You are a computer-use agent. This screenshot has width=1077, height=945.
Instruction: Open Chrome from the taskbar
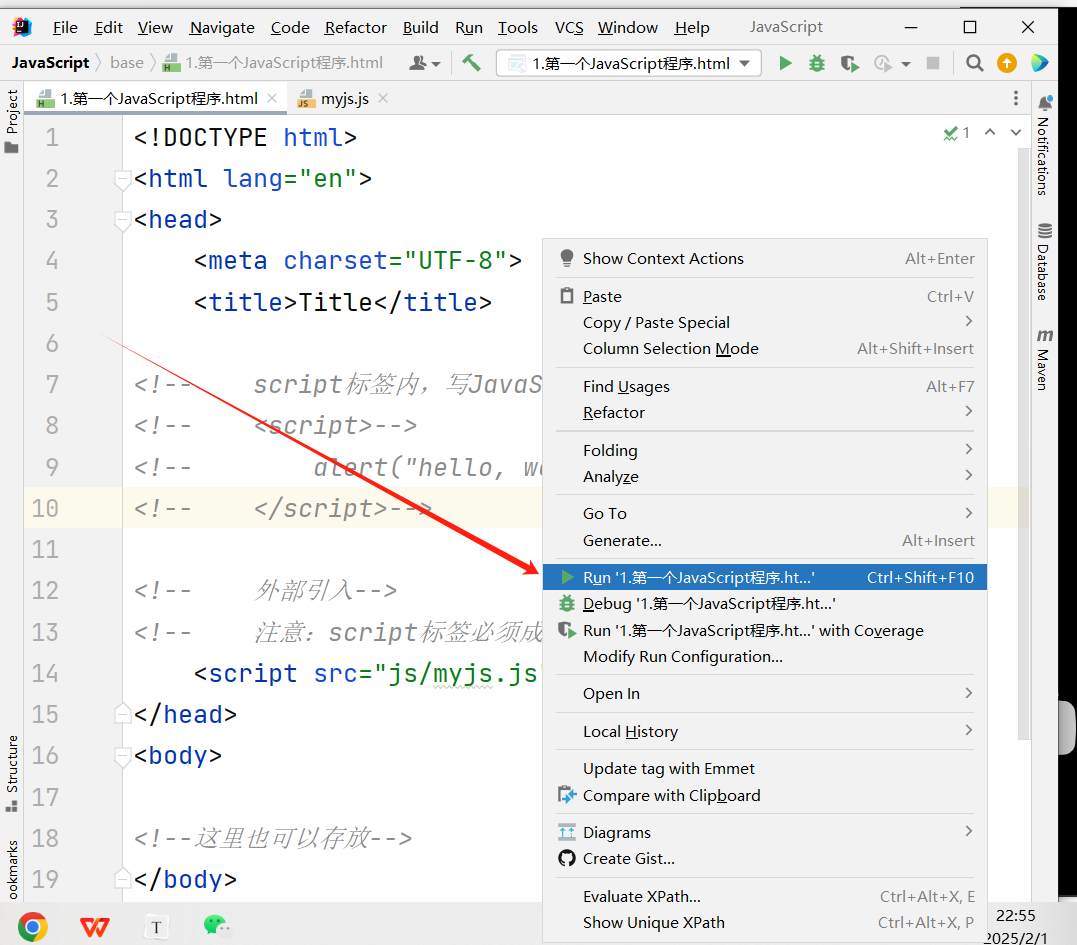coord(33,926)
